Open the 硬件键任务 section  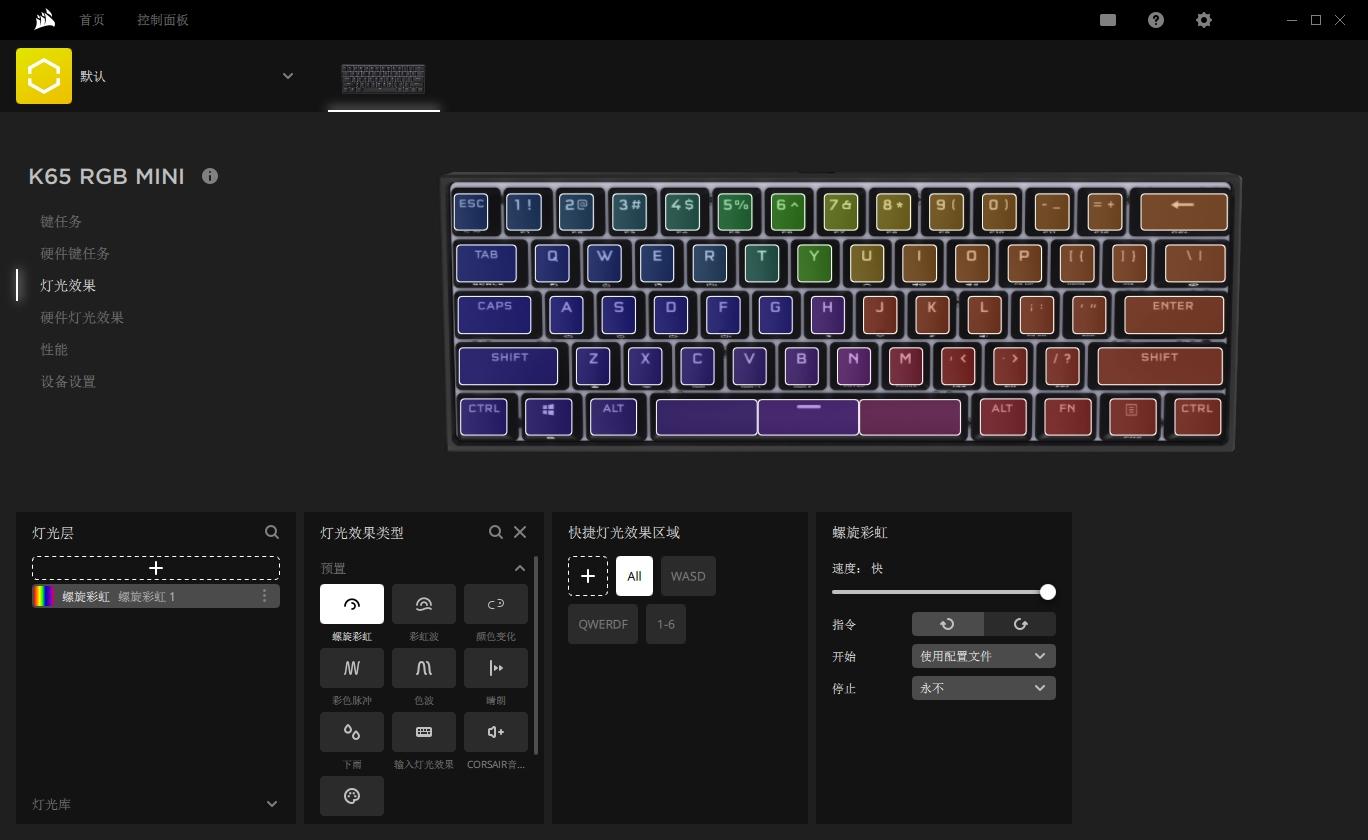tap(75, 253)
